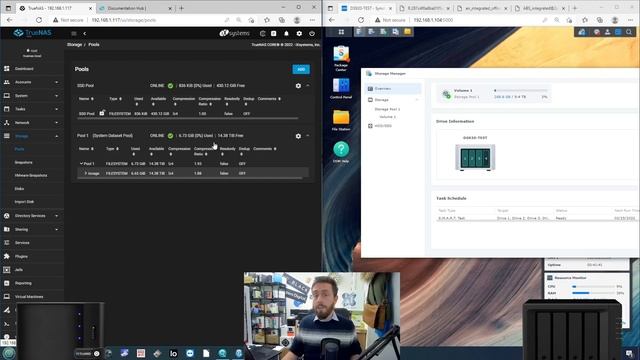Expand the System menu arrow

click(x=56, y=96)
